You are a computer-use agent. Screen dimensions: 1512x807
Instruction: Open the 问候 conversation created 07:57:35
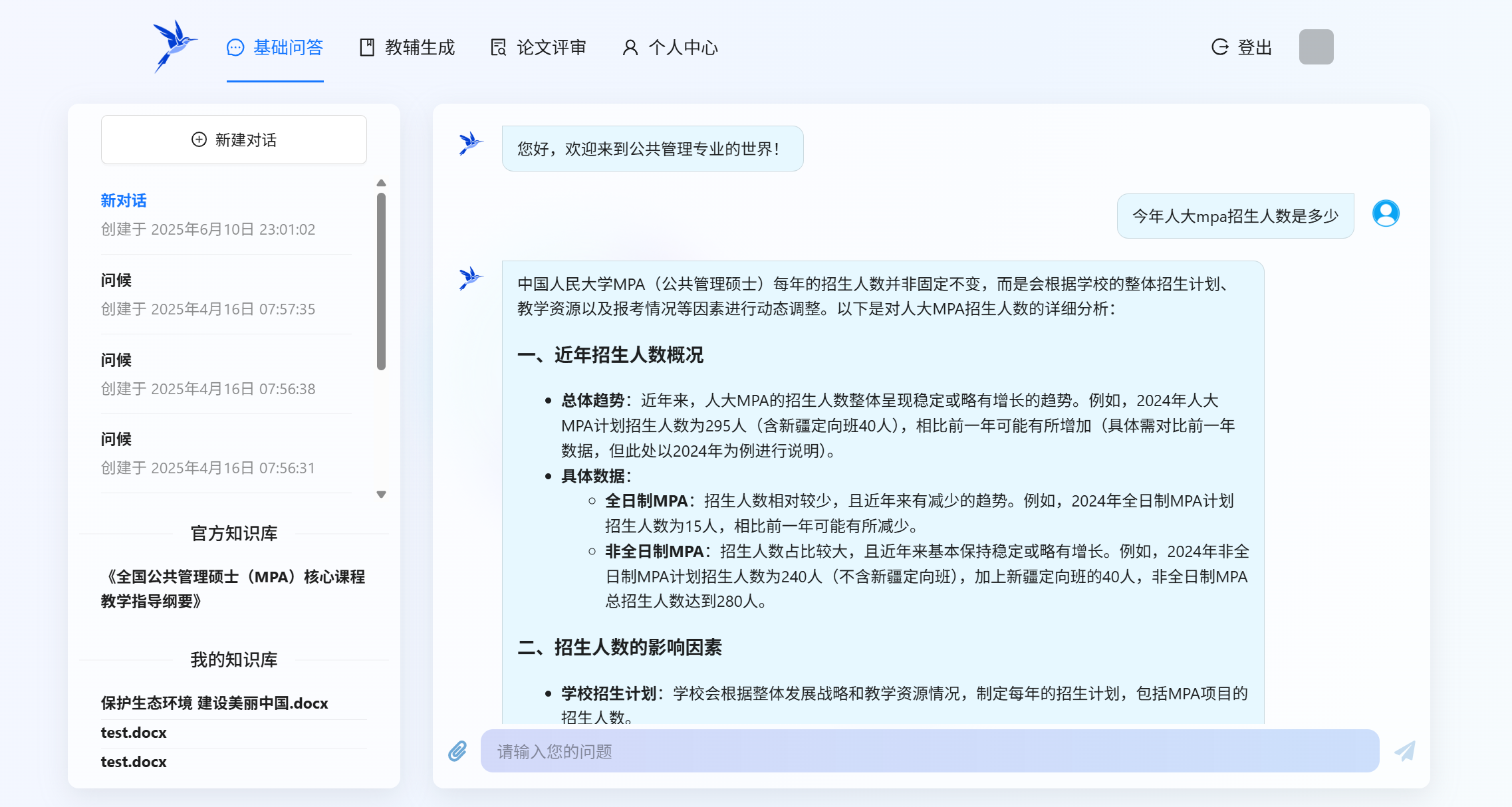coord(207,294)
